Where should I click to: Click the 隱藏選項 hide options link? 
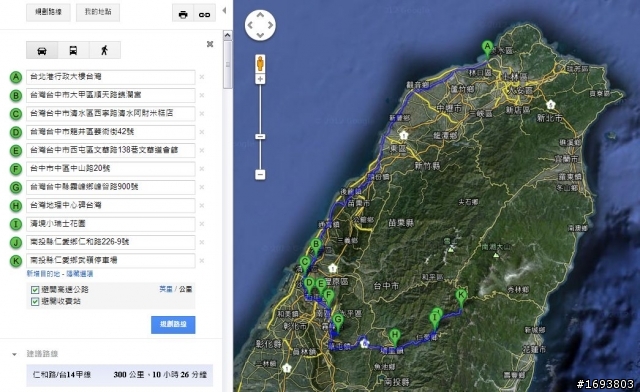(80, 274)
